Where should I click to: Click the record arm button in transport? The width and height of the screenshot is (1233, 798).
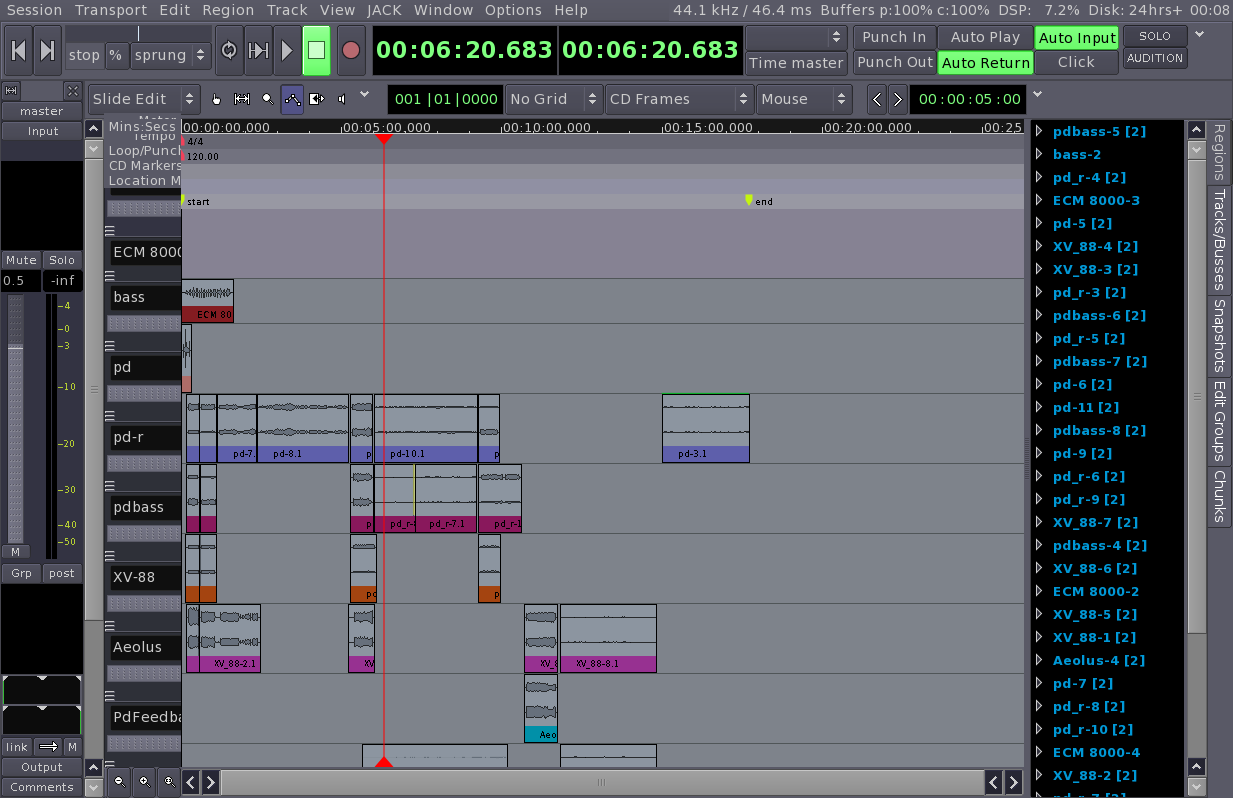tap(350, 50)
